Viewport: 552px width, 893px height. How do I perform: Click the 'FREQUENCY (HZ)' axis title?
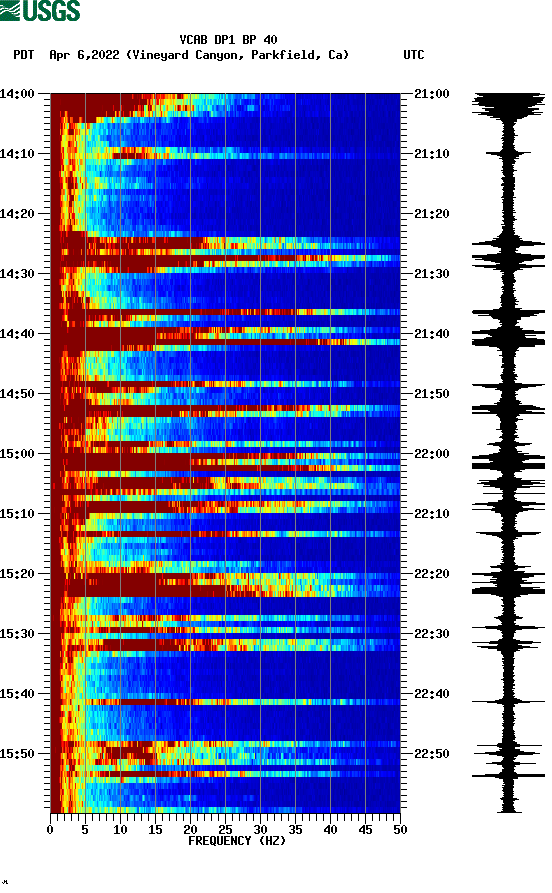click(237, 841)
